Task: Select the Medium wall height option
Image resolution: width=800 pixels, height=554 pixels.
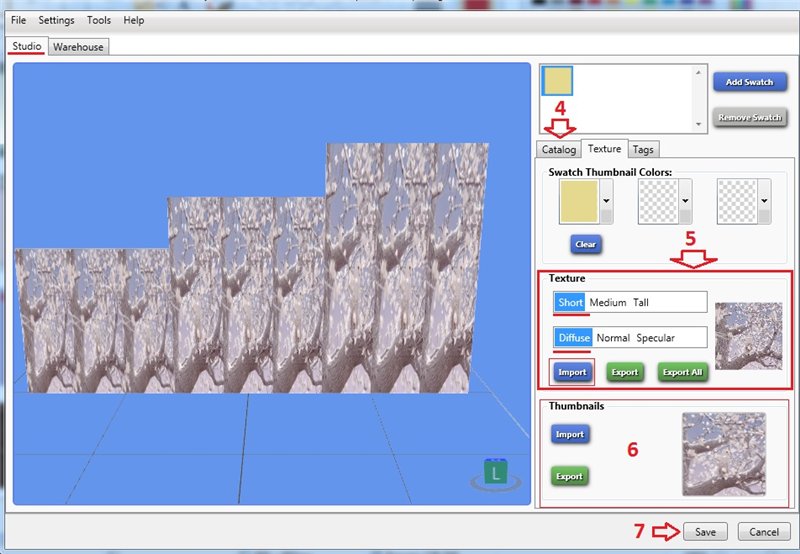Action: [607, 303]
